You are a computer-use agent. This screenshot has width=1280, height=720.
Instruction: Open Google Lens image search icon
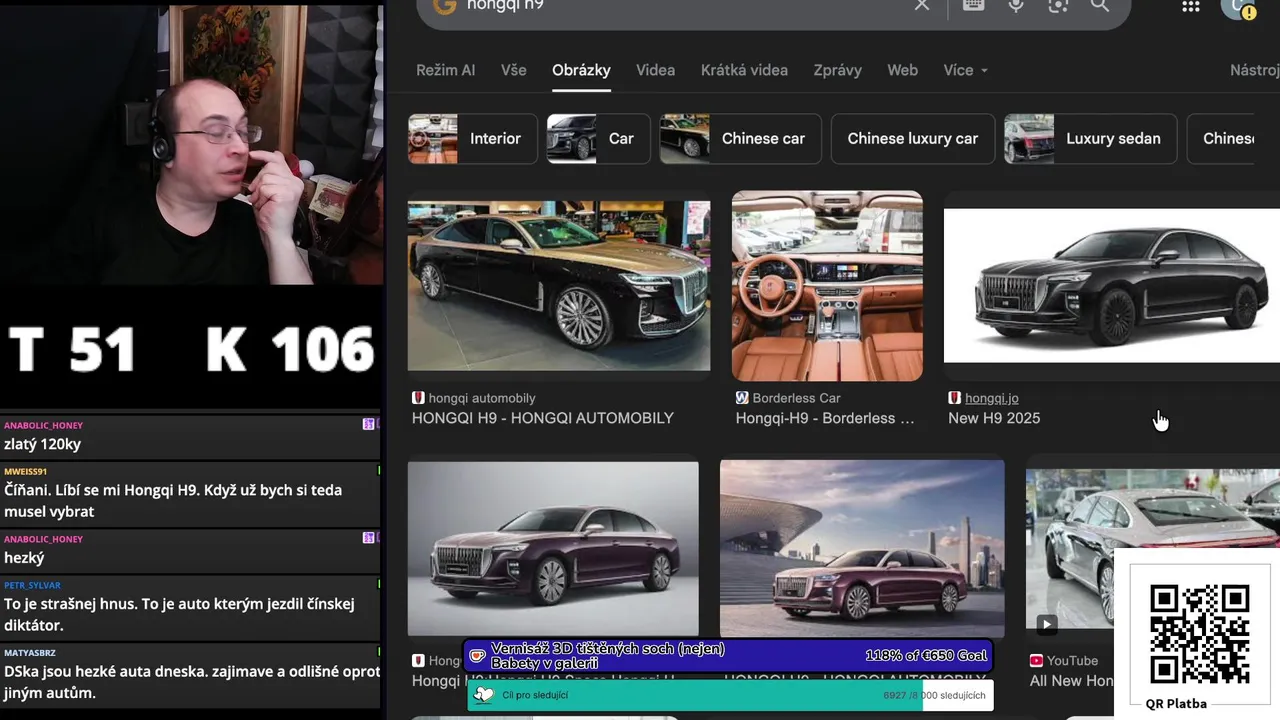pos(1058,5)
